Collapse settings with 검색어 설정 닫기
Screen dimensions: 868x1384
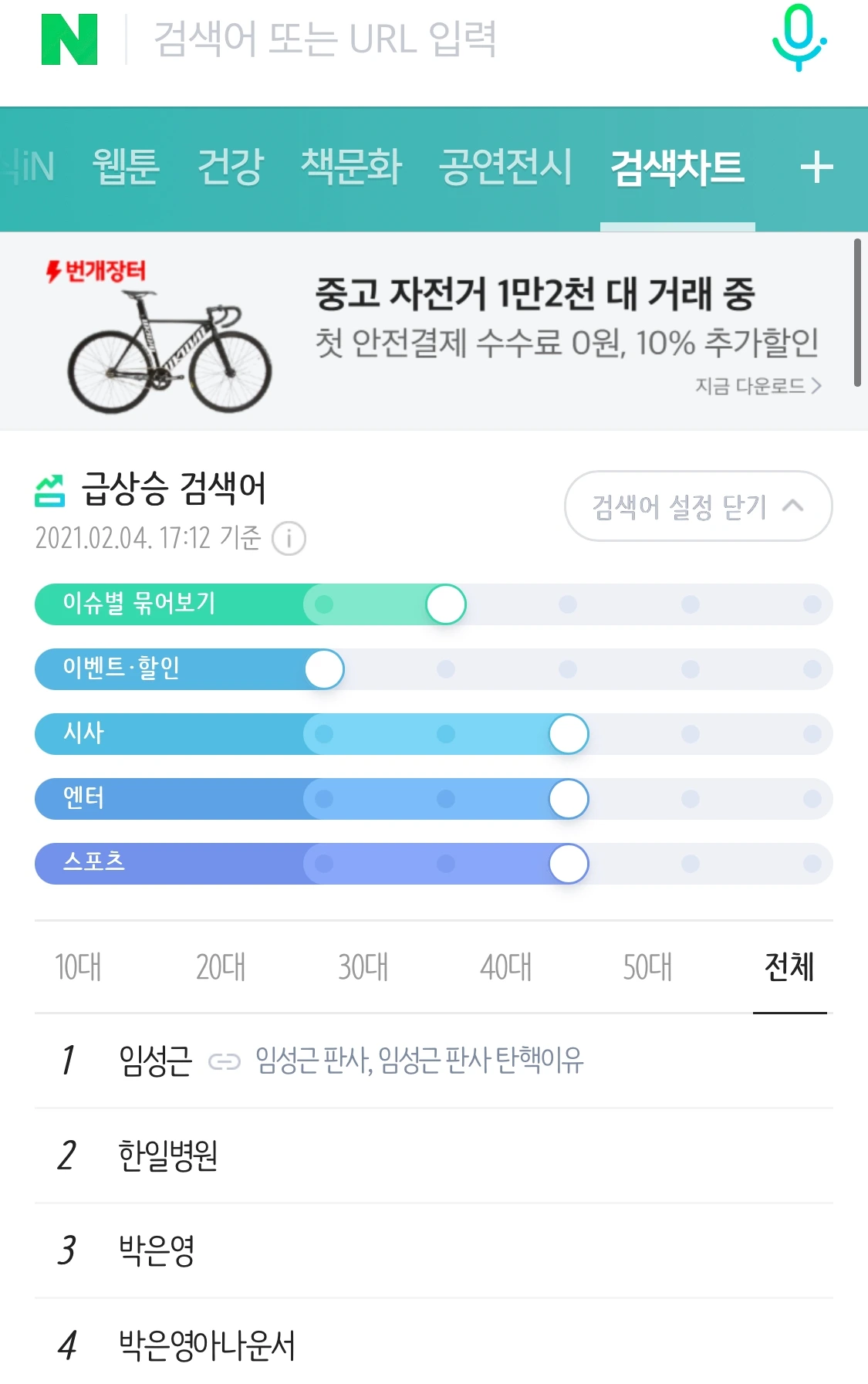[x=698, y=506]
